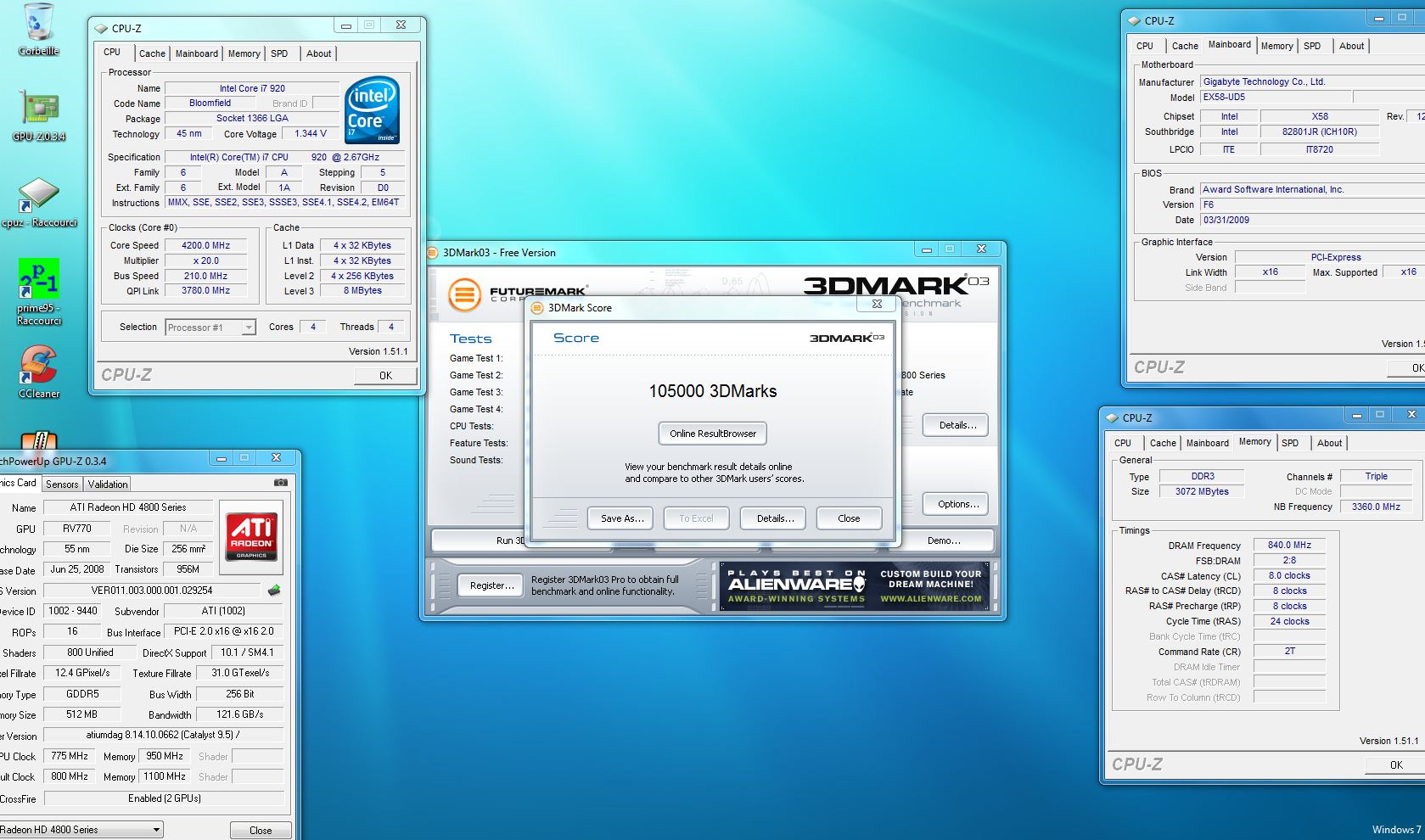Click the QPI Link 3780.0 MHz value
1425x840 pixels.
pos(206,291)
